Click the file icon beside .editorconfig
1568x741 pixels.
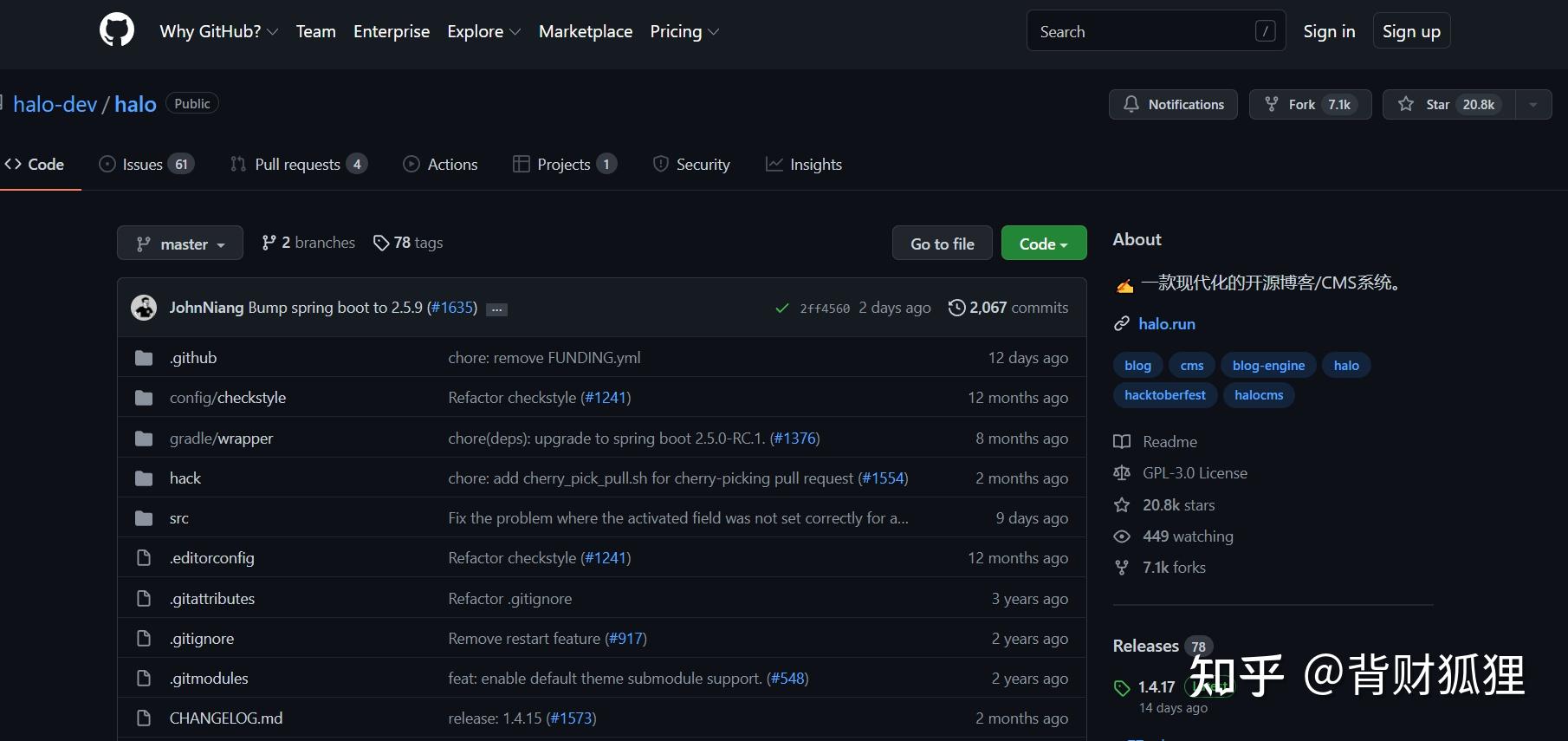pos(144,558)
